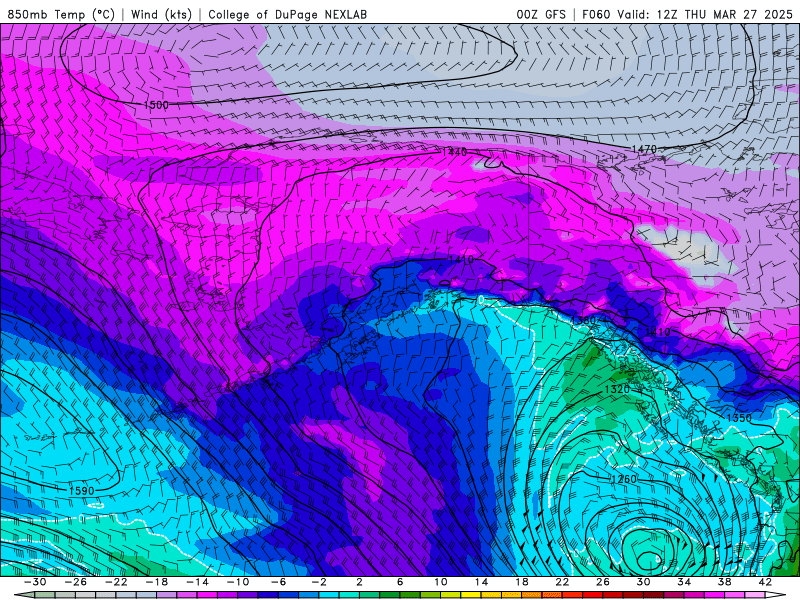Select the -10 colorbar tick label
Viewport: 800px width, 600px height.
[238, 582]
